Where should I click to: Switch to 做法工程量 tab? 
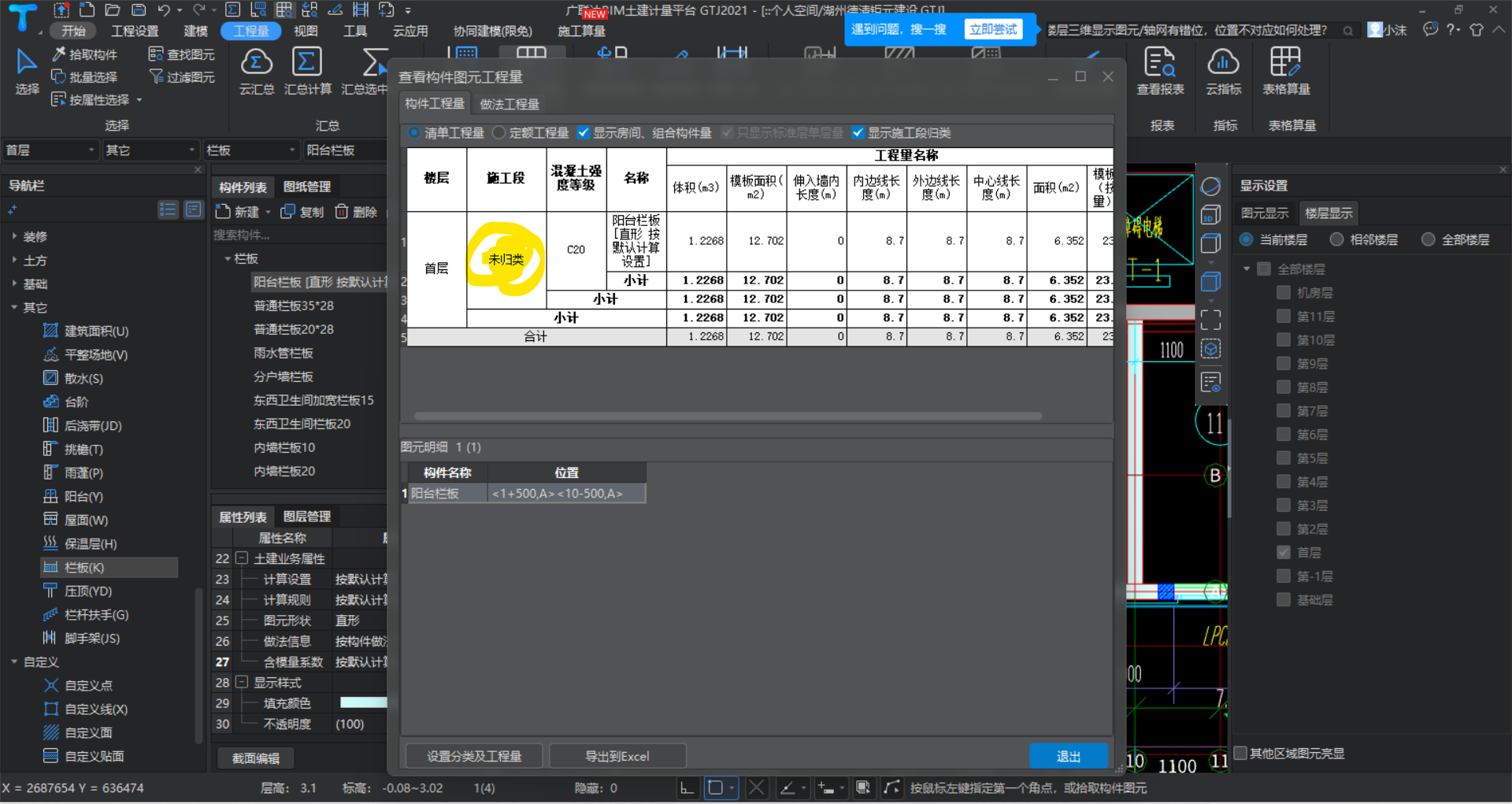pyautogui.click(x=510, y=104)
